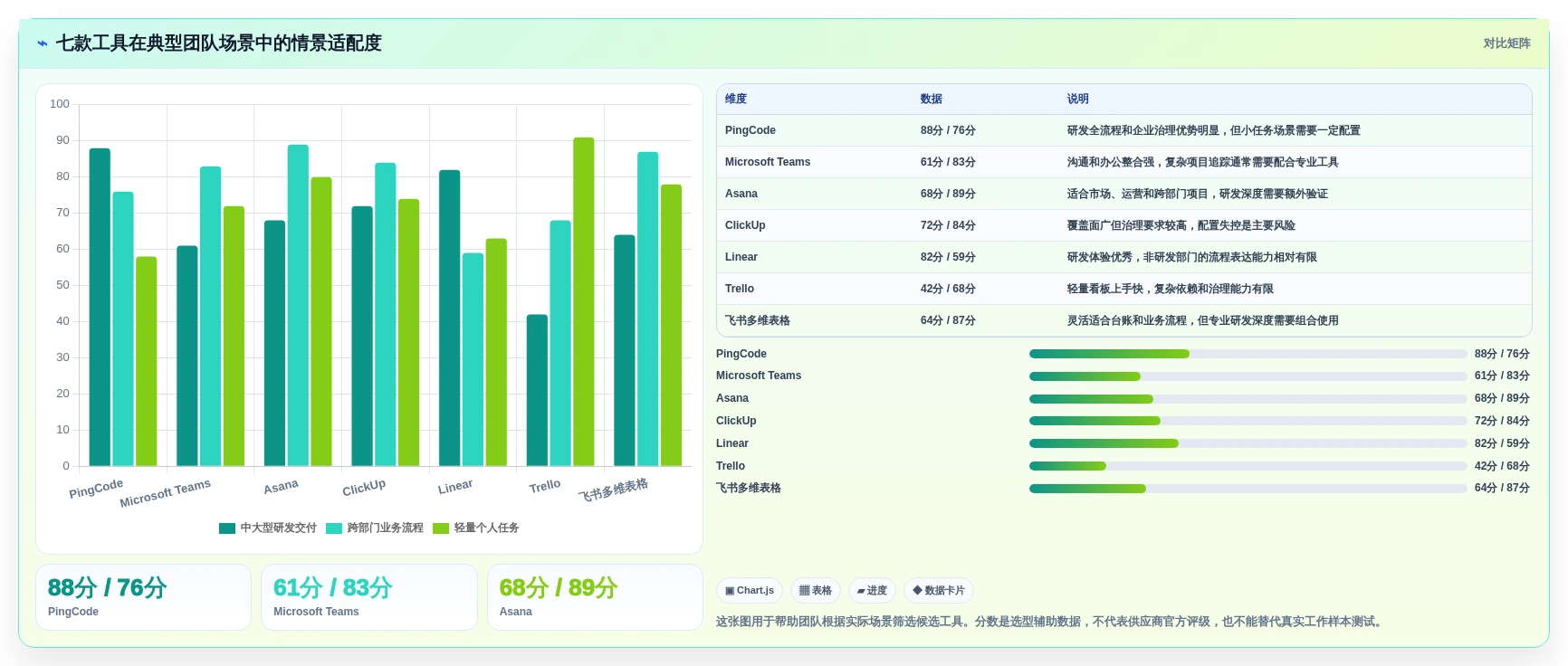Click the 对比矩阵 label
1568x666 pixels.
click(1506, 43)
